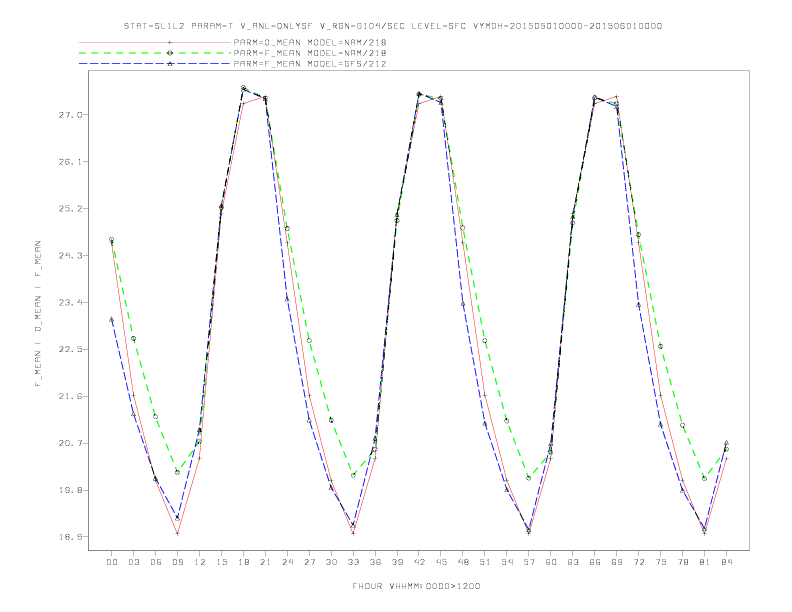The width and height of the screenshot is (792, 612).
Task: Click the x-axis tick label 48
Action: coord(463,562)
